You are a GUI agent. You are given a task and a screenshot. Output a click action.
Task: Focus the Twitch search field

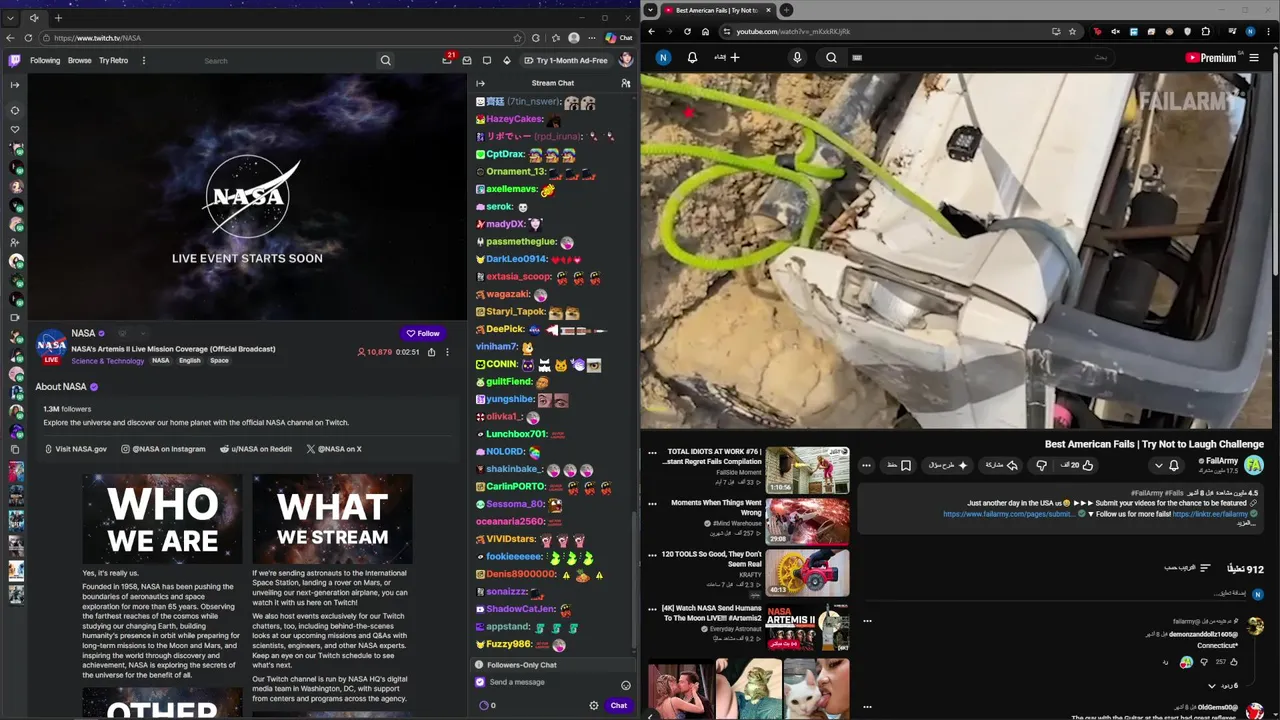coord(288,61)
